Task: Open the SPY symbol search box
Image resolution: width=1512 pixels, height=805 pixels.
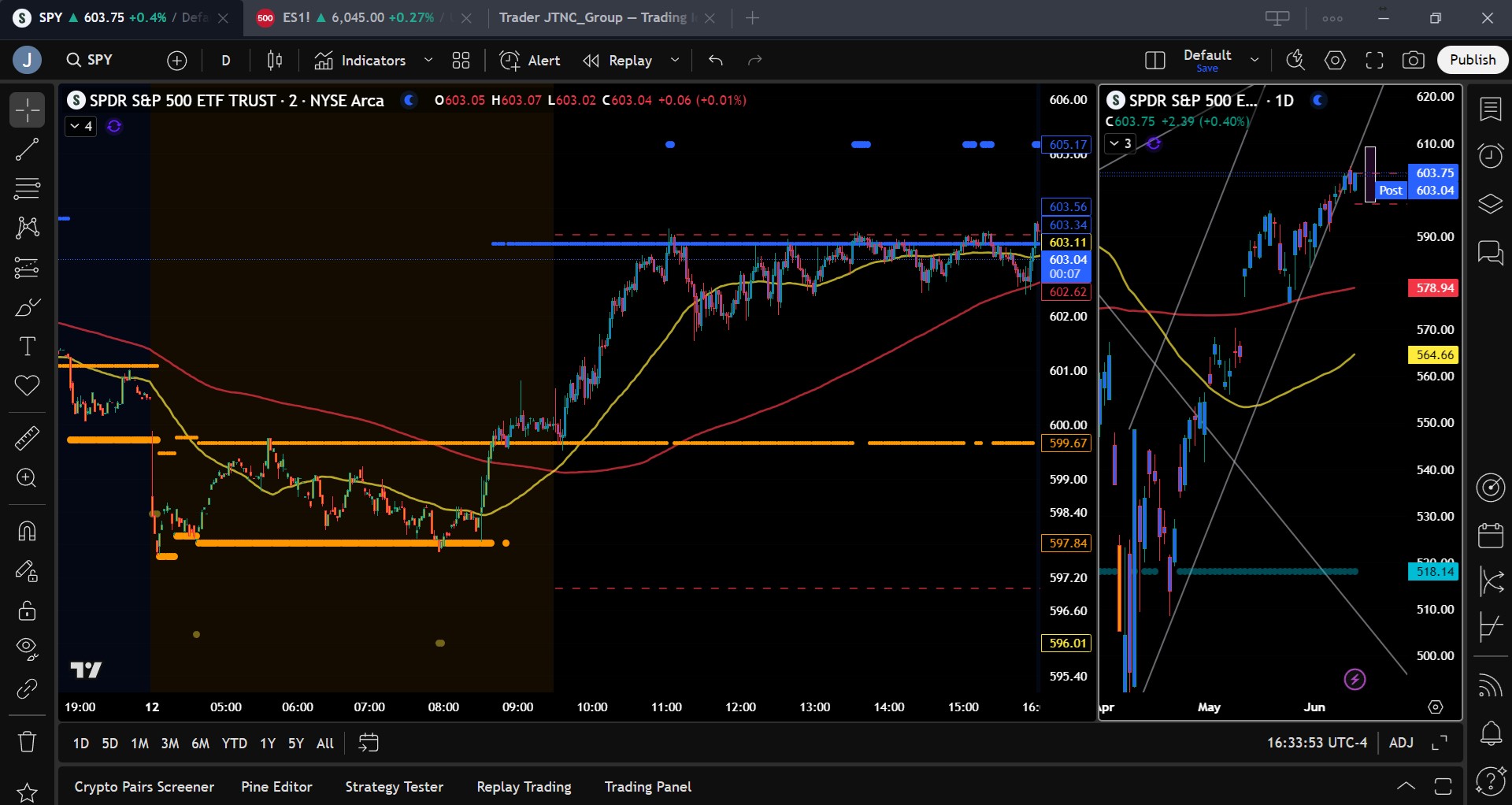Action: point(90,61)
